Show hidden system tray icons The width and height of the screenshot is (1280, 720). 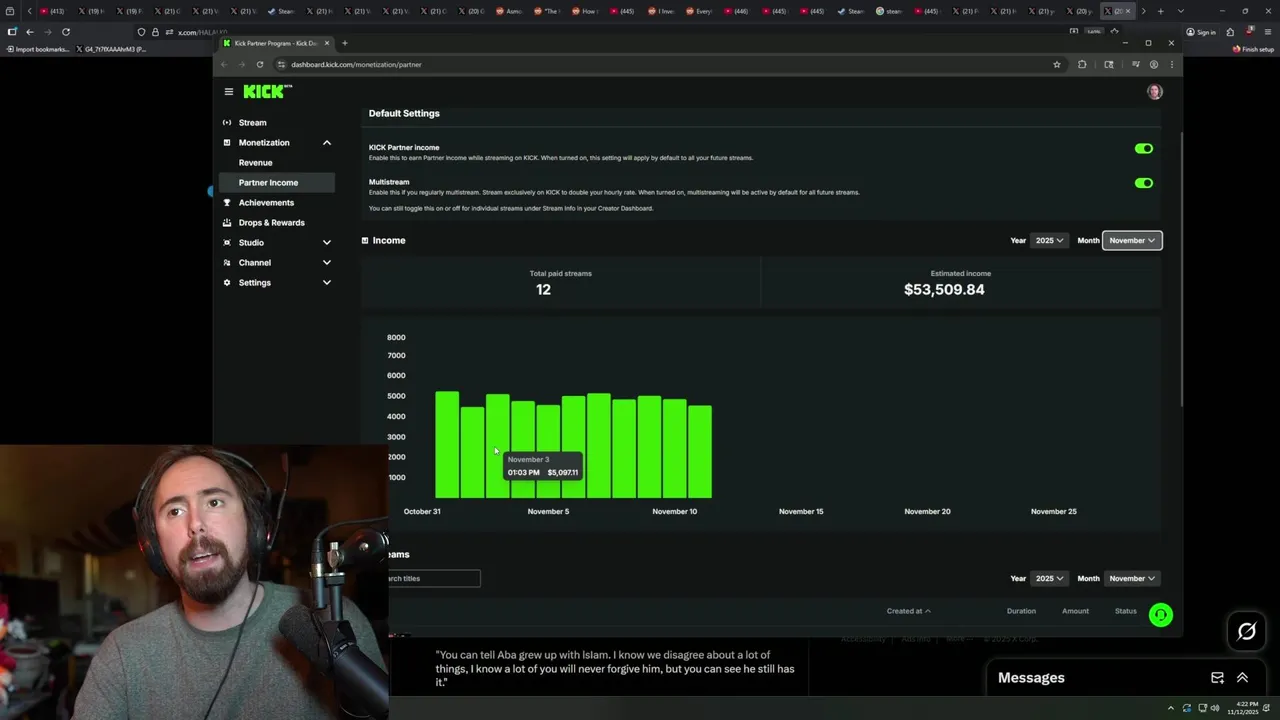(x=1170, y=708)
